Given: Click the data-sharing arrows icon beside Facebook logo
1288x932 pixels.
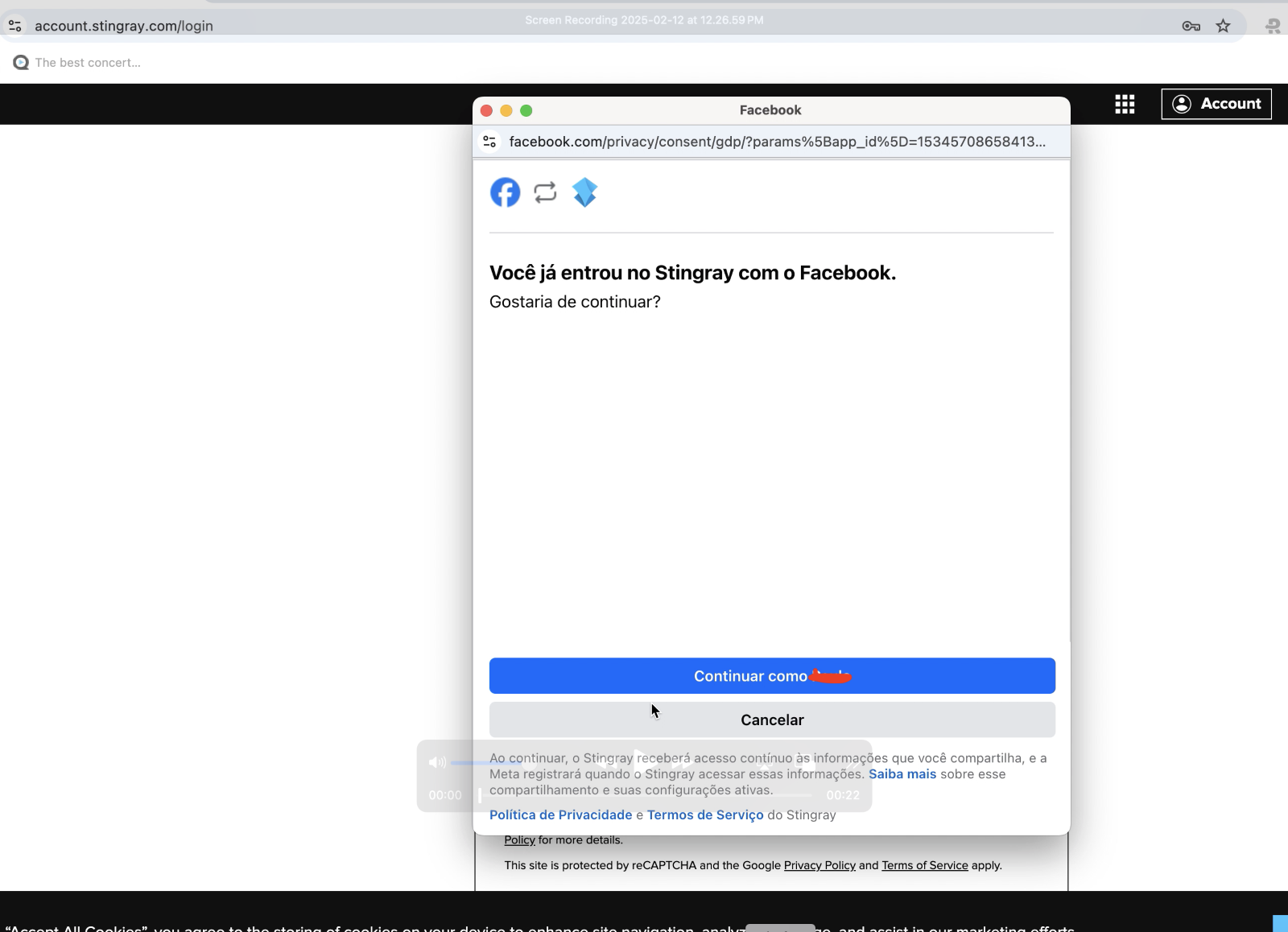Looking at the screenshot, I should click(x=545, y=192).
